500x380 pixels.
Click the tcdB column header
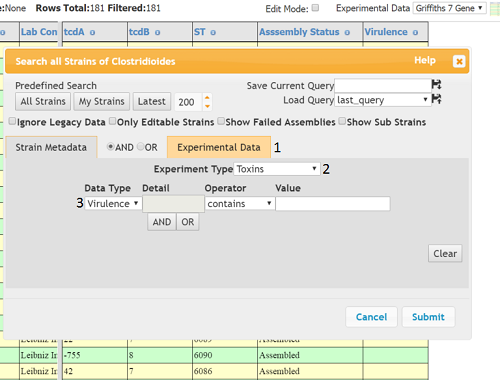[x=160, y=32]
